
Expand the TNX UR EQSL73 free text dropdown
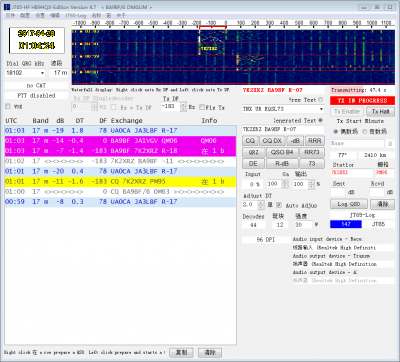point(321,109)
